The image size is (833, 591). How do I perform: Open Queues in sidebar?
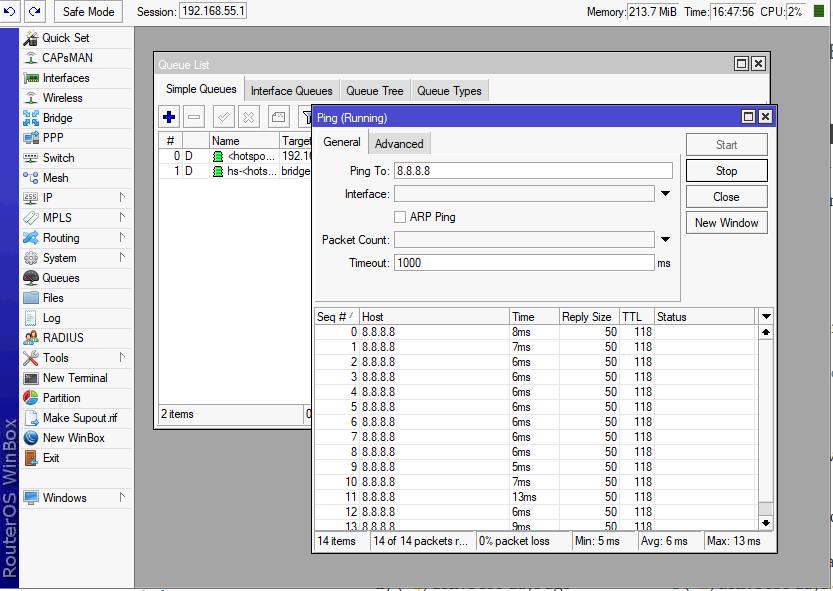(77, 278)
